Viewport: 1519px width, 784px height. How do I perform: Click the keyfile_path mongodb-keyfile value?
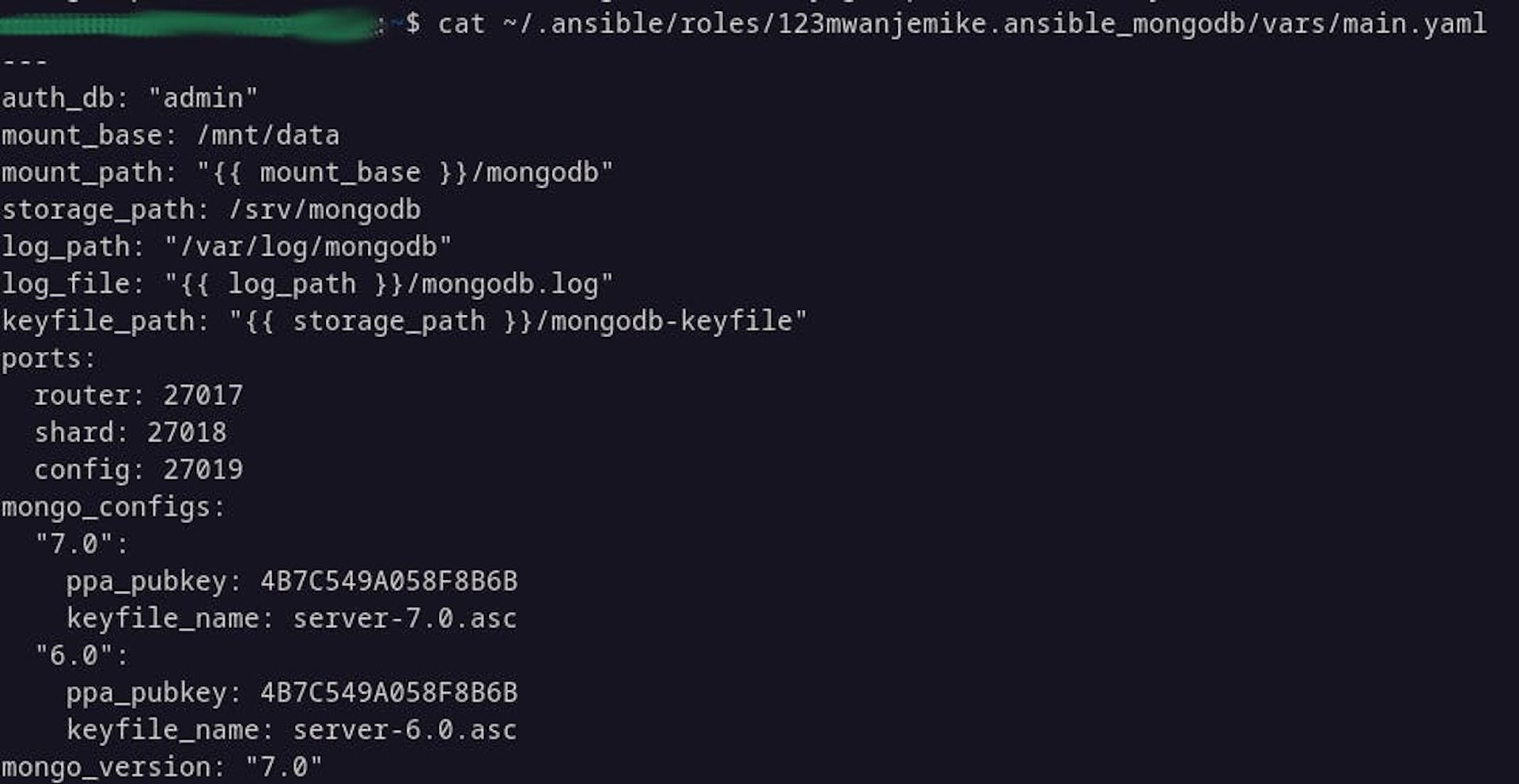coord(518,321)
